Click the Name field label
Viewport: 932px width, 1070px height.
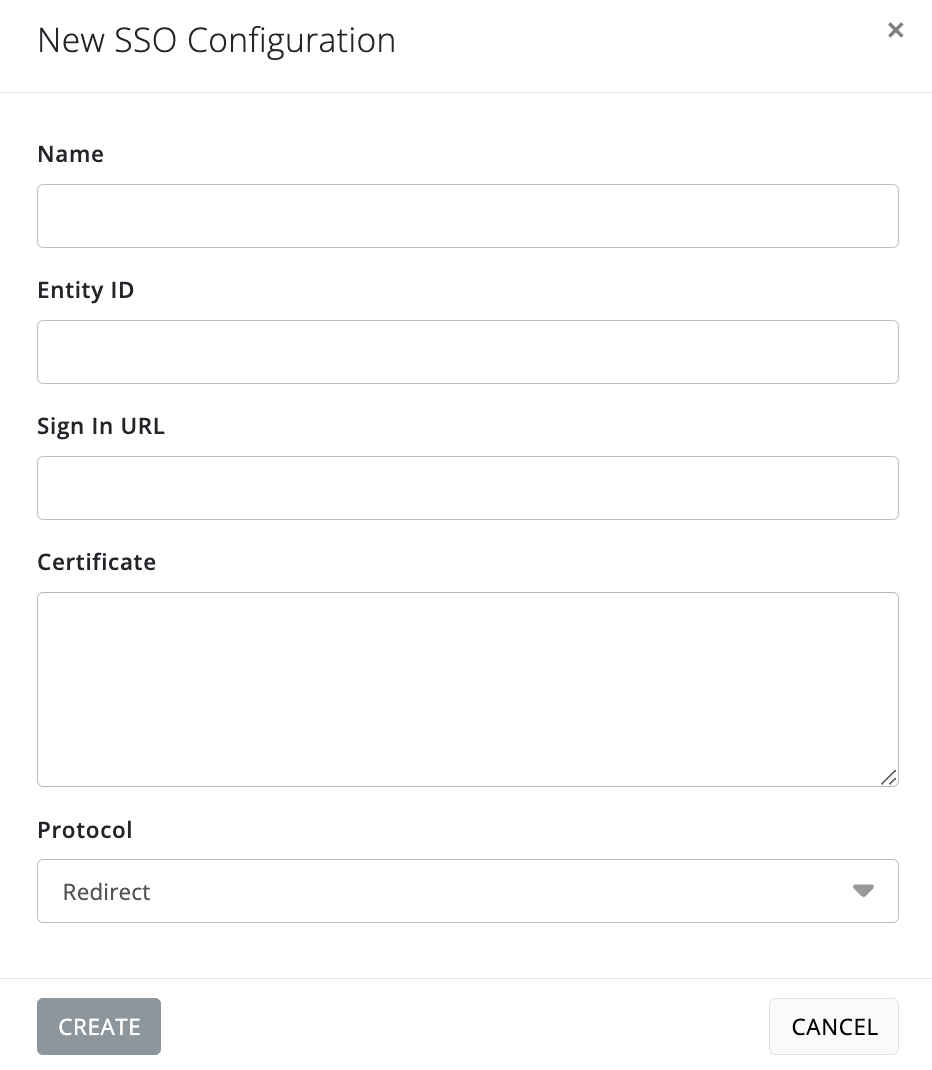click(70, 154)
